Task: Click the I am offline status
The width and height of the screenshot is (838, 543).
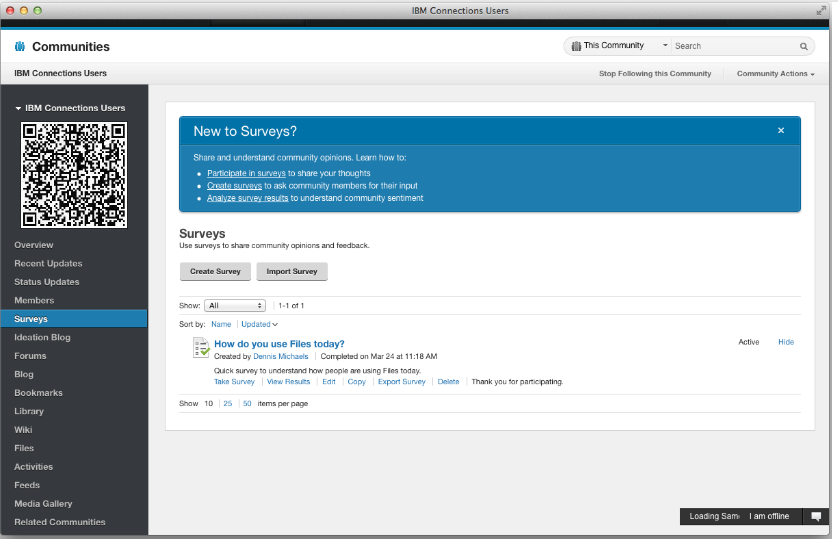Action: (769, 516)
